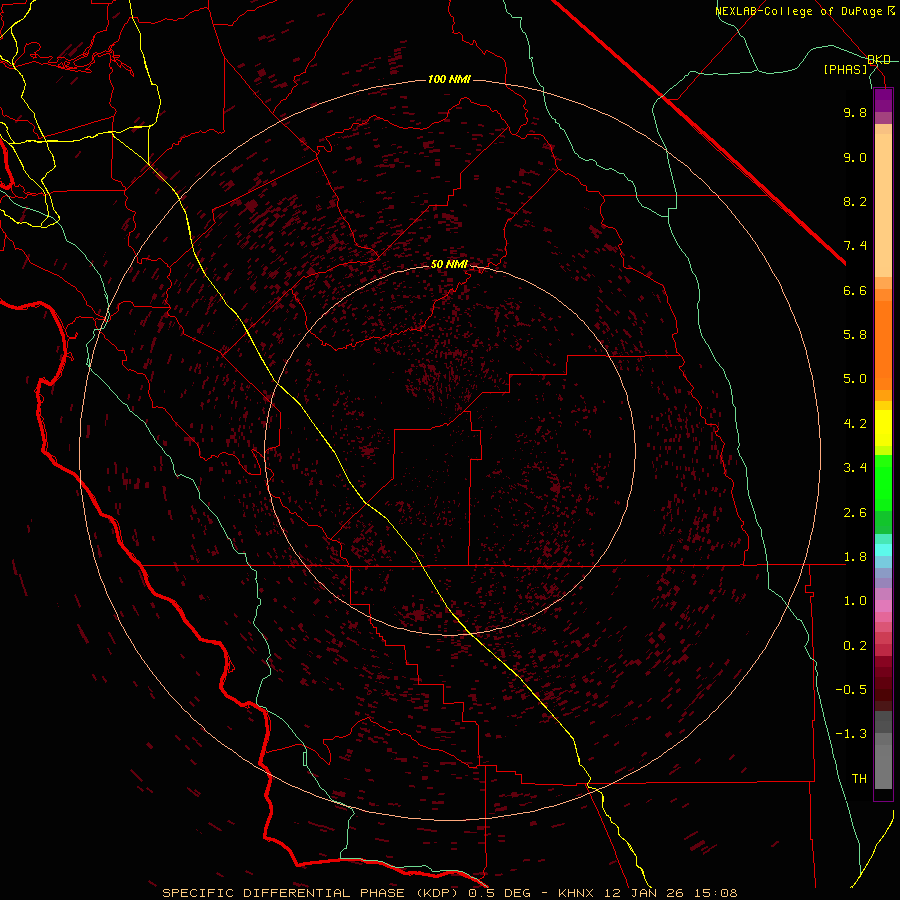The height and width of the screenshot is (900, 900).
Task: Click the BKD station label
Action: 878,60
